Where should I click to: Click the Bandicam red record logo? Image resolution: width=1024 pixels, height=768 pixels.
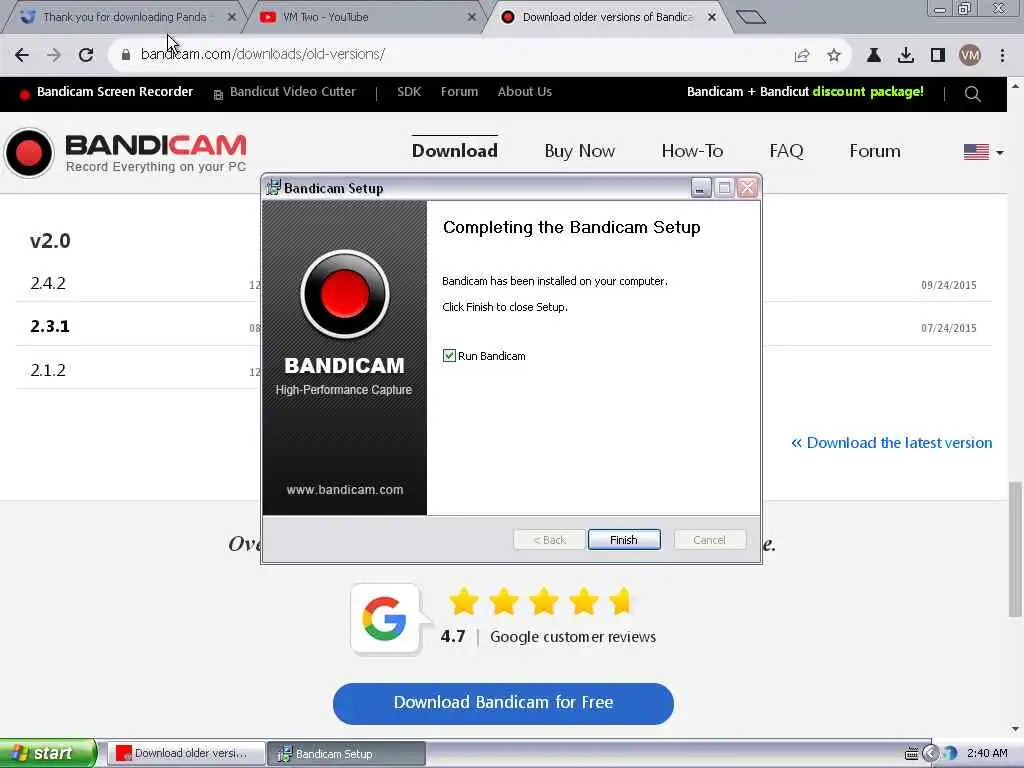pyautogui.click(x=29, y=153)
